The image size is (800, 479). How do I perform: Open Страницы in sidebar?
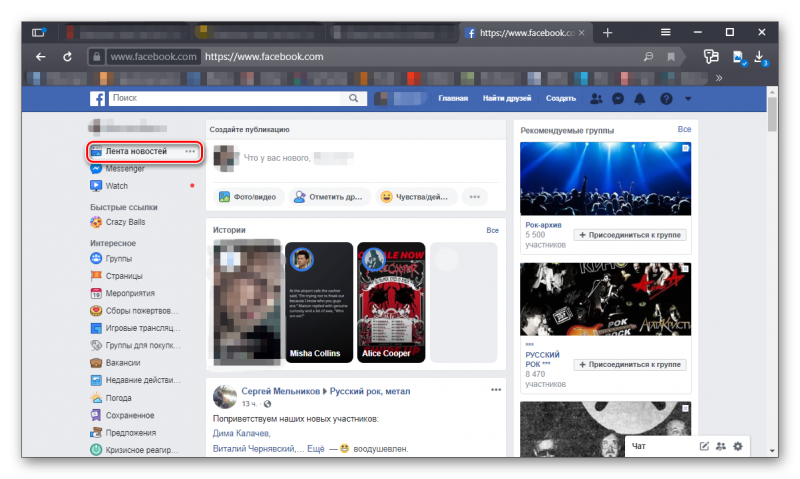tap(116, 276)
